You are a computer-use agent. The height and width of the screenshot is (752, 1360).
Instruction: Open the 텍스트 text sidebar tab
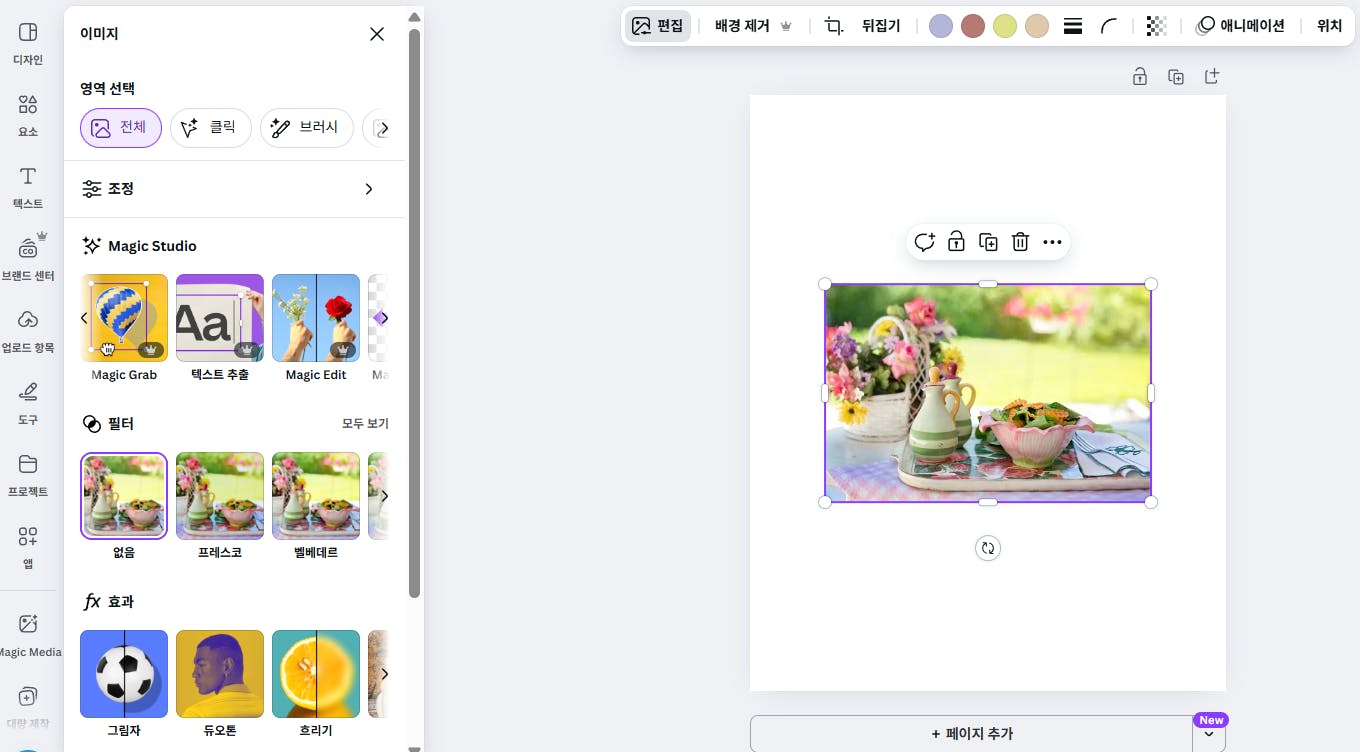tap(28, 188)
